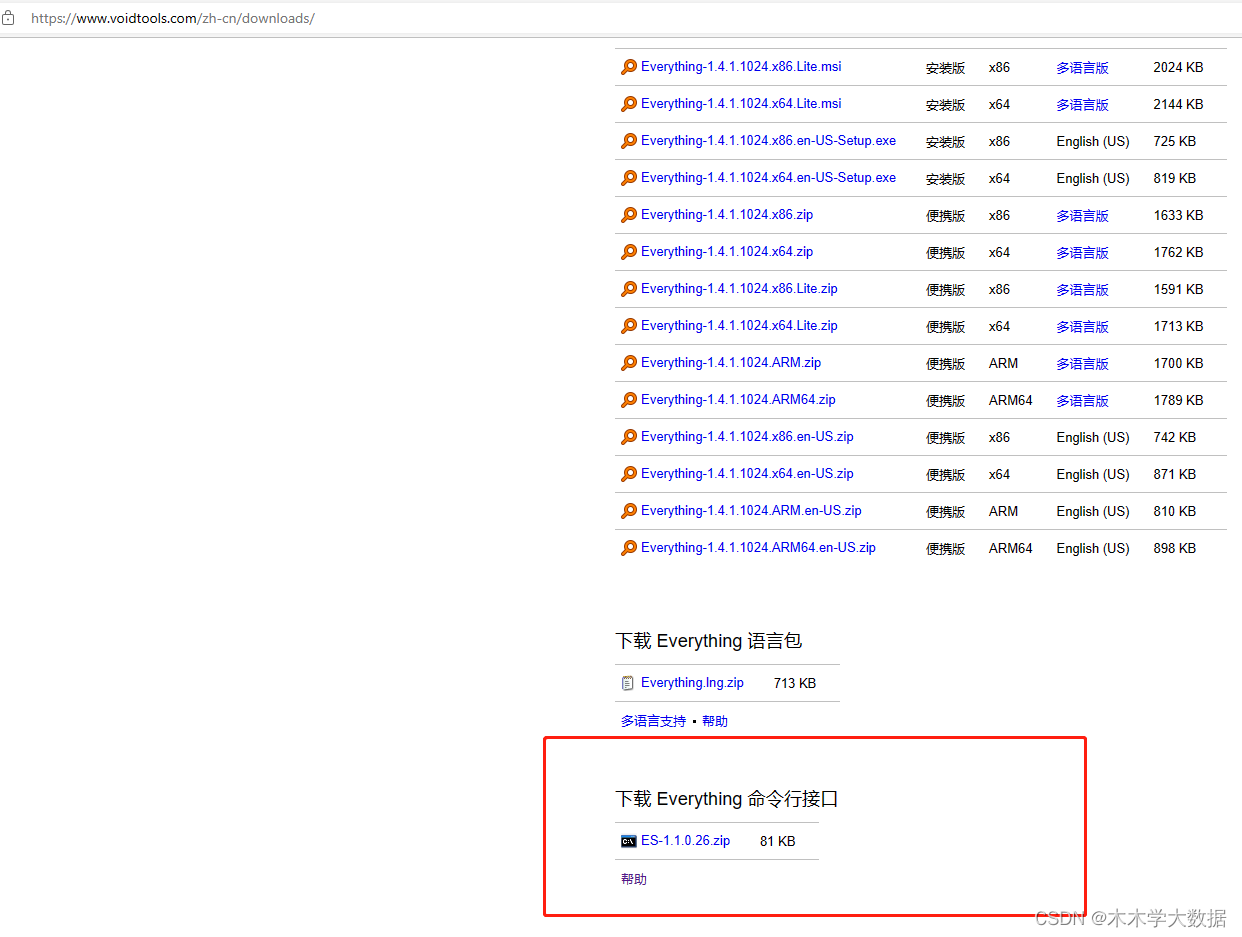Click the padlock icon in the address bar
1242x937 pixels.
[x=8, y=18]
